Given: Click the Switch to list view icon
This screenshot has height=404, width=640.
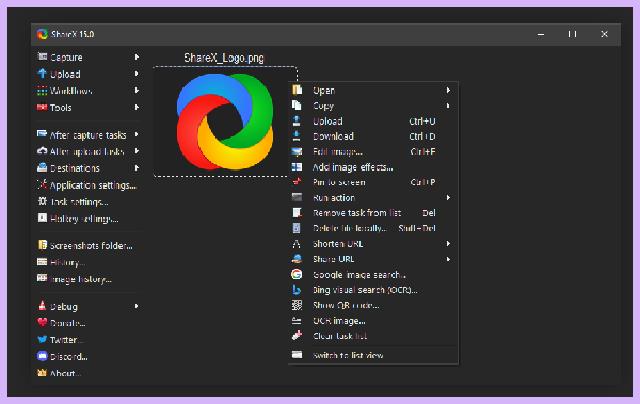Looking at the screenshot, I should coord(297,355).
